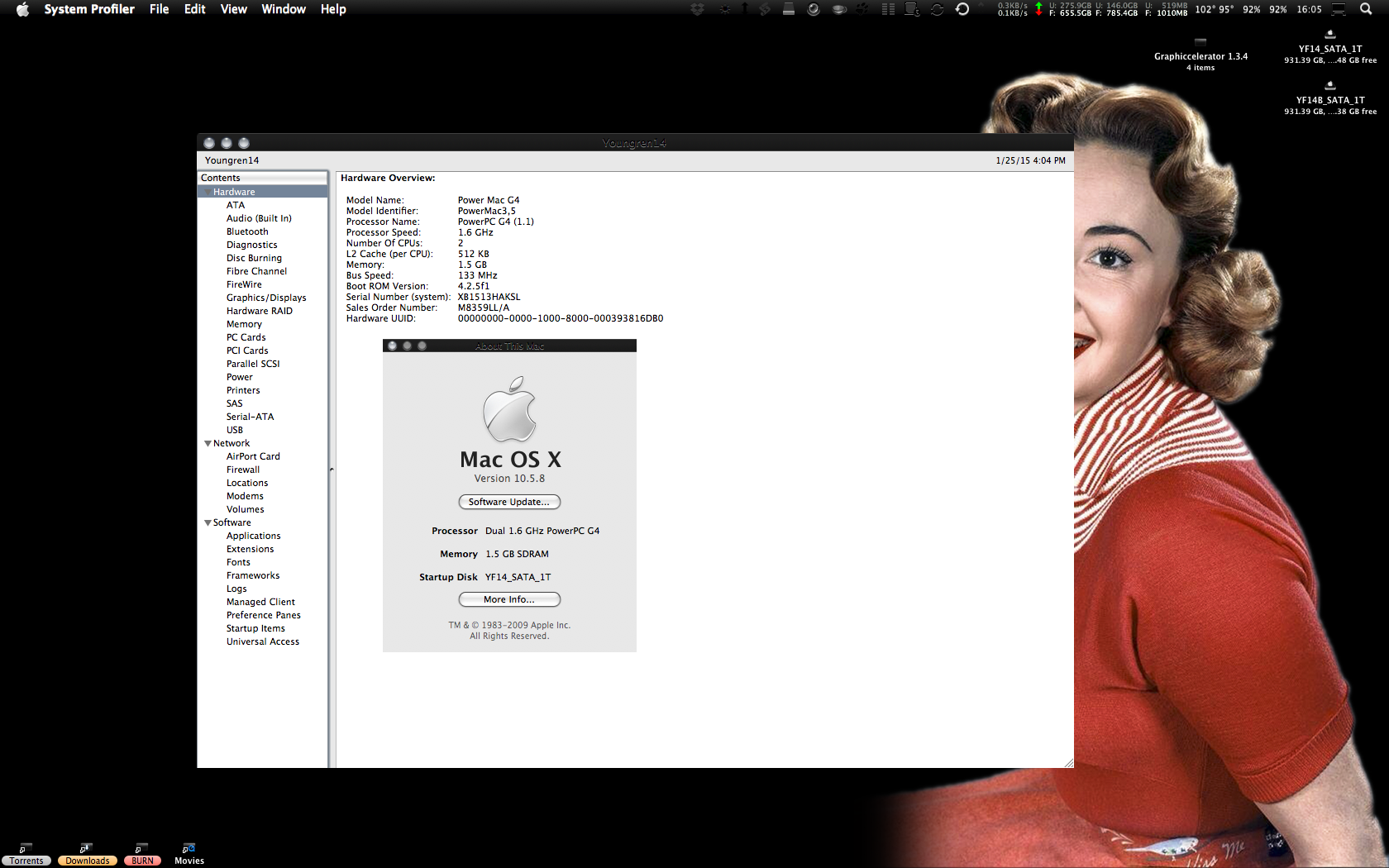The width and height of the screenshot is (1389, 868).
Task: Open the Window menu
Action: [284, 9]
